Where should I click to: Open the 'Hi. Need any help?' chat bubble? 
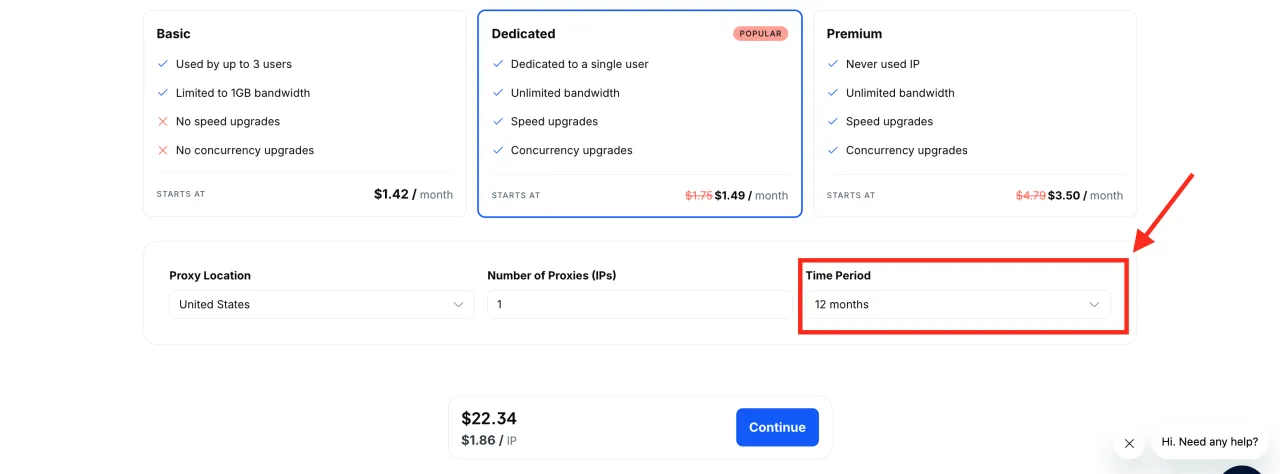click(1210, 442)
